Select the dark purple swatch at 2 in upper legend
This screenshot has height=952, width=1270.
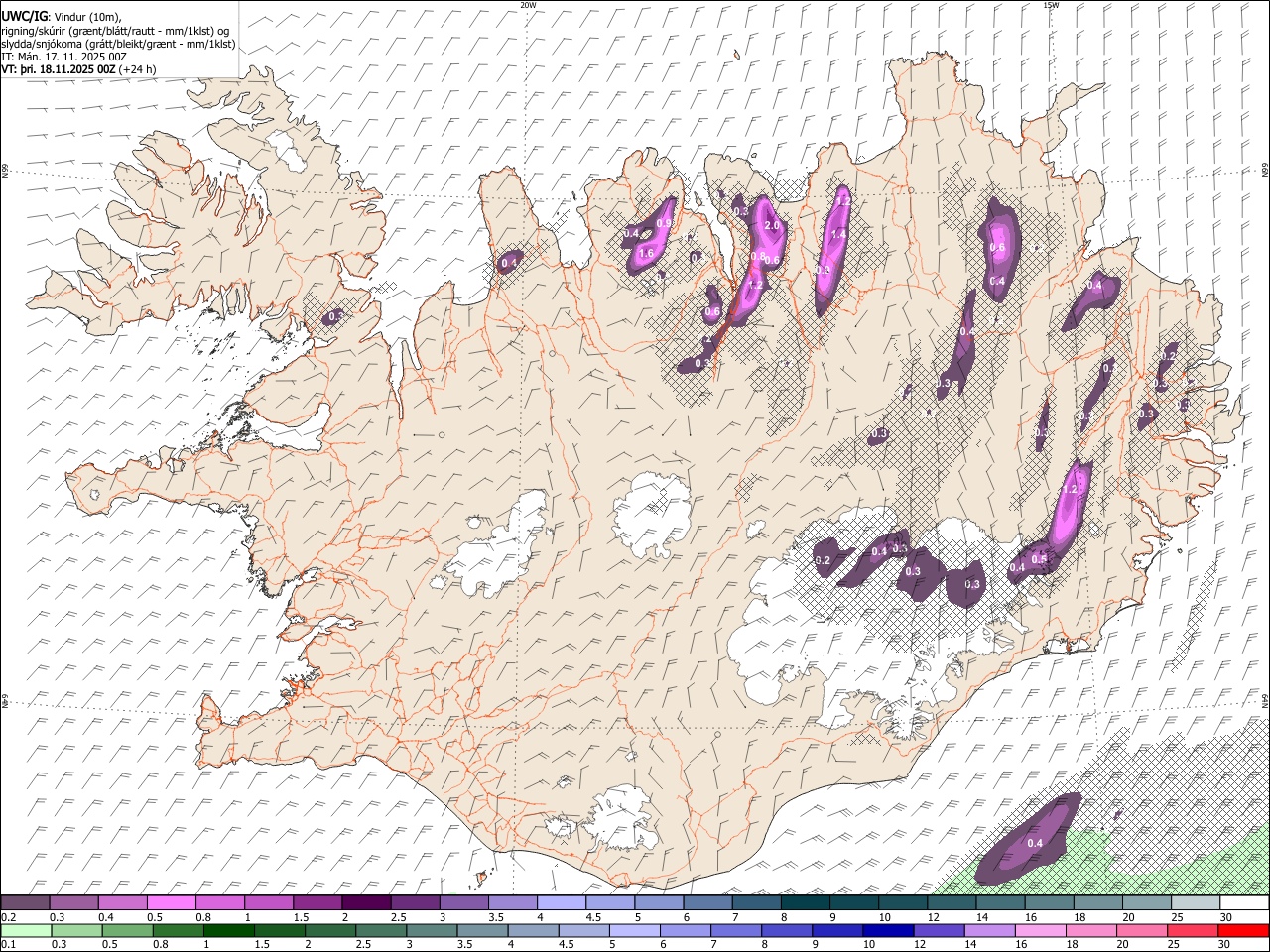(365, 903)
